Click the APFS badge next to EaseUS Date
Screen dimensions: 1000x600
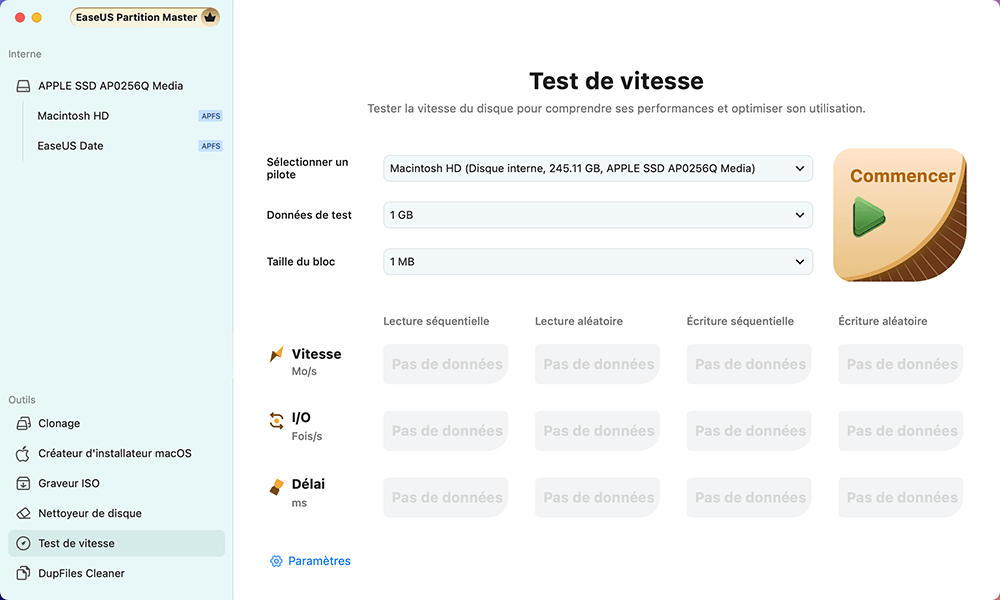210,146
